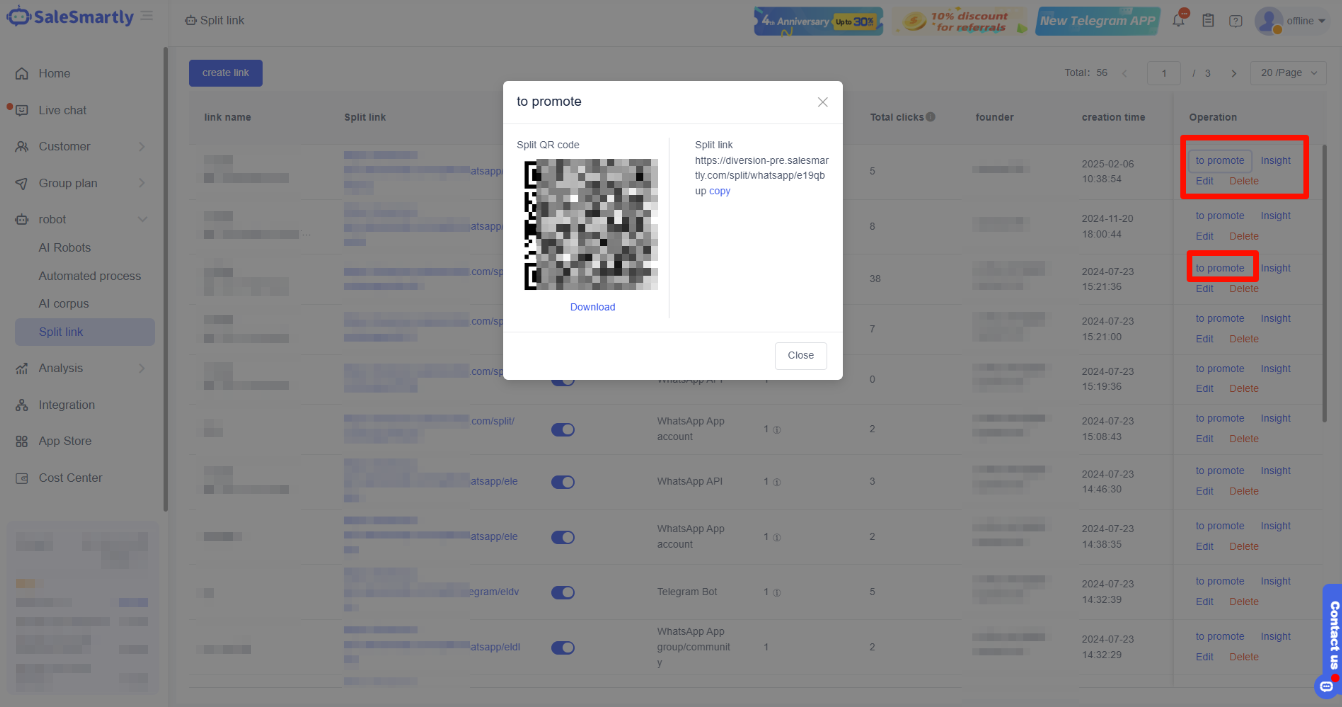Click the info icon beside Total clicks
This screenshot has width=1342, height=707.
(931, 117)
